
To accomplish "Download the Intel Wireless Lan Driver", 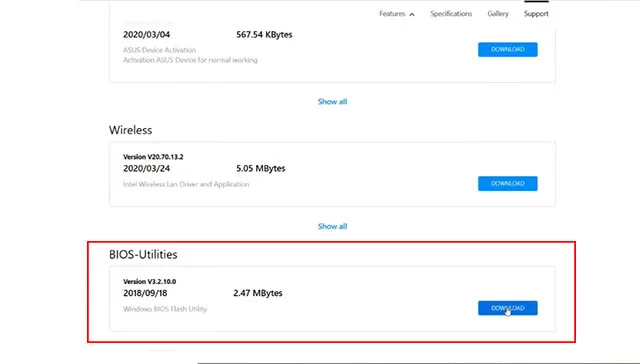I will 508,184.
